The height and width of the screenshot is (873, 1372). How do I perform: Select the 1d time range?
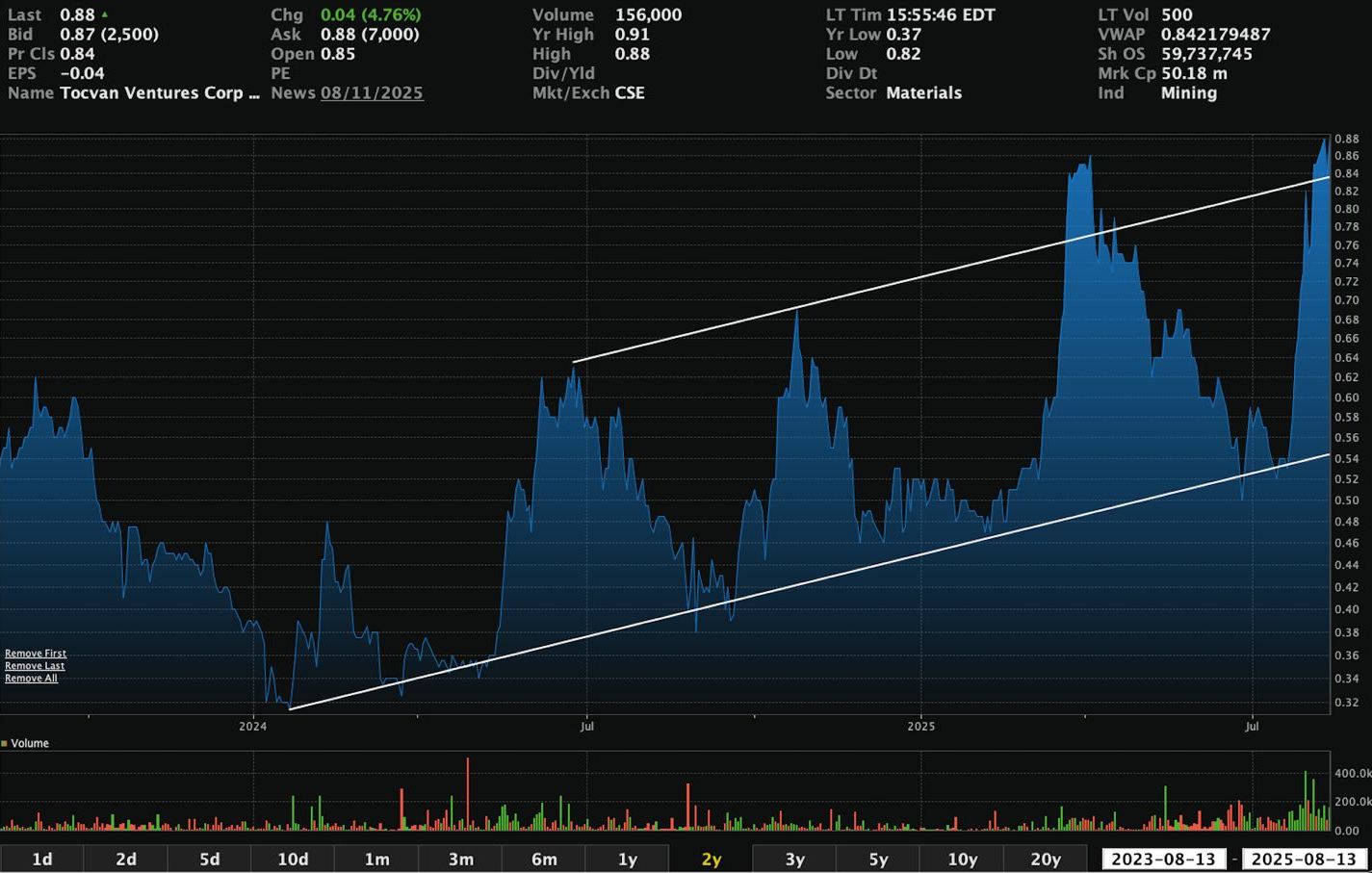[x=42, y=859]
